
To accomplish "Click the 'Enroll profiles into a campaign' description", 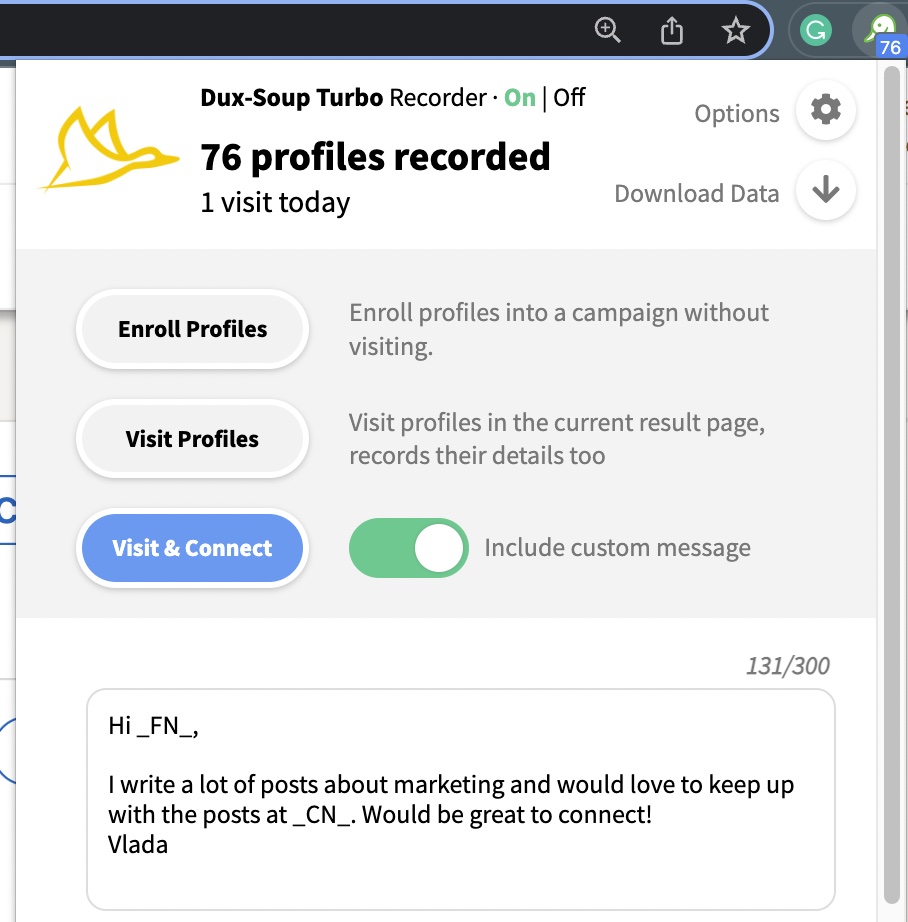I will [x=559, y=329].
